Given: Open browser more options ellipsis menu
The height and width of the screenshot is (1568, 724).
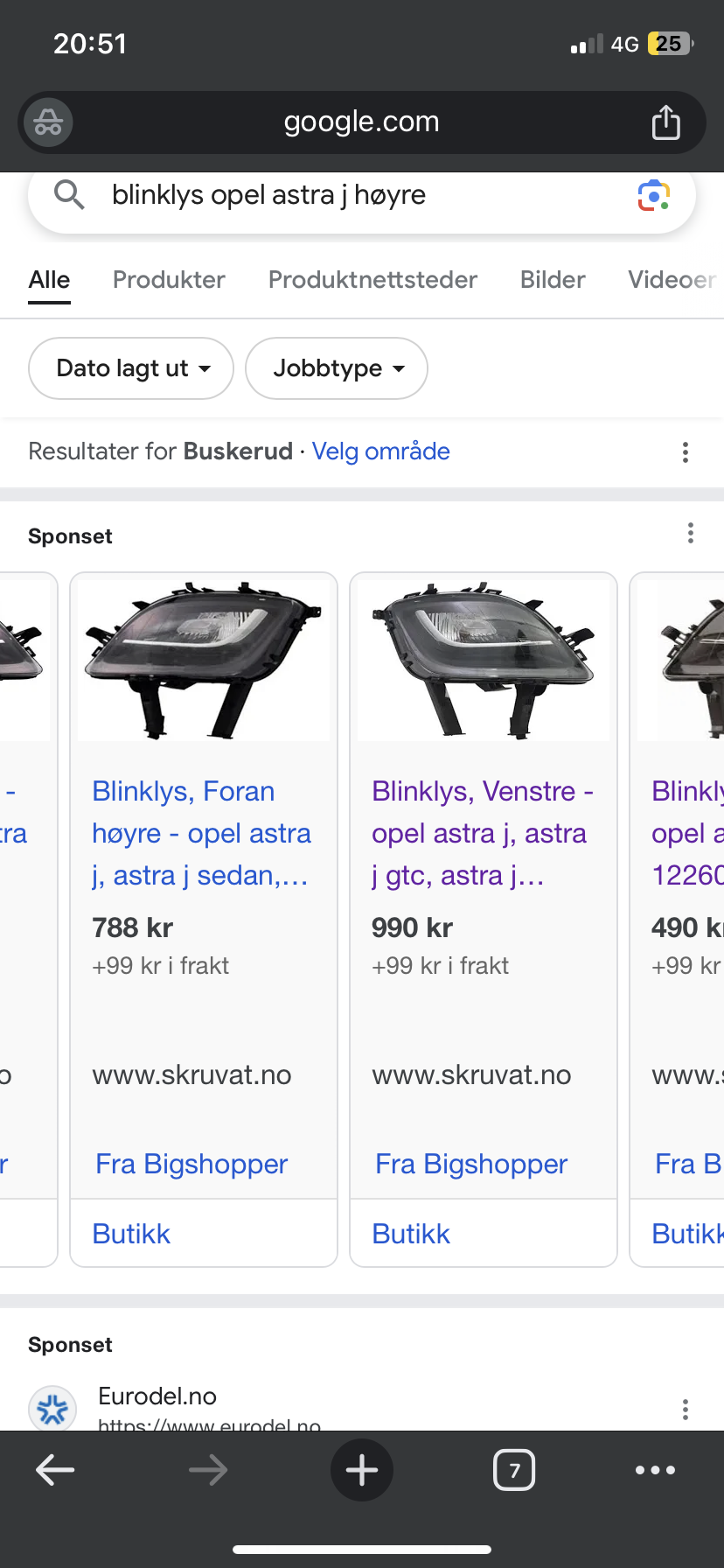Looking at the screenshot, I should 655,1470.
